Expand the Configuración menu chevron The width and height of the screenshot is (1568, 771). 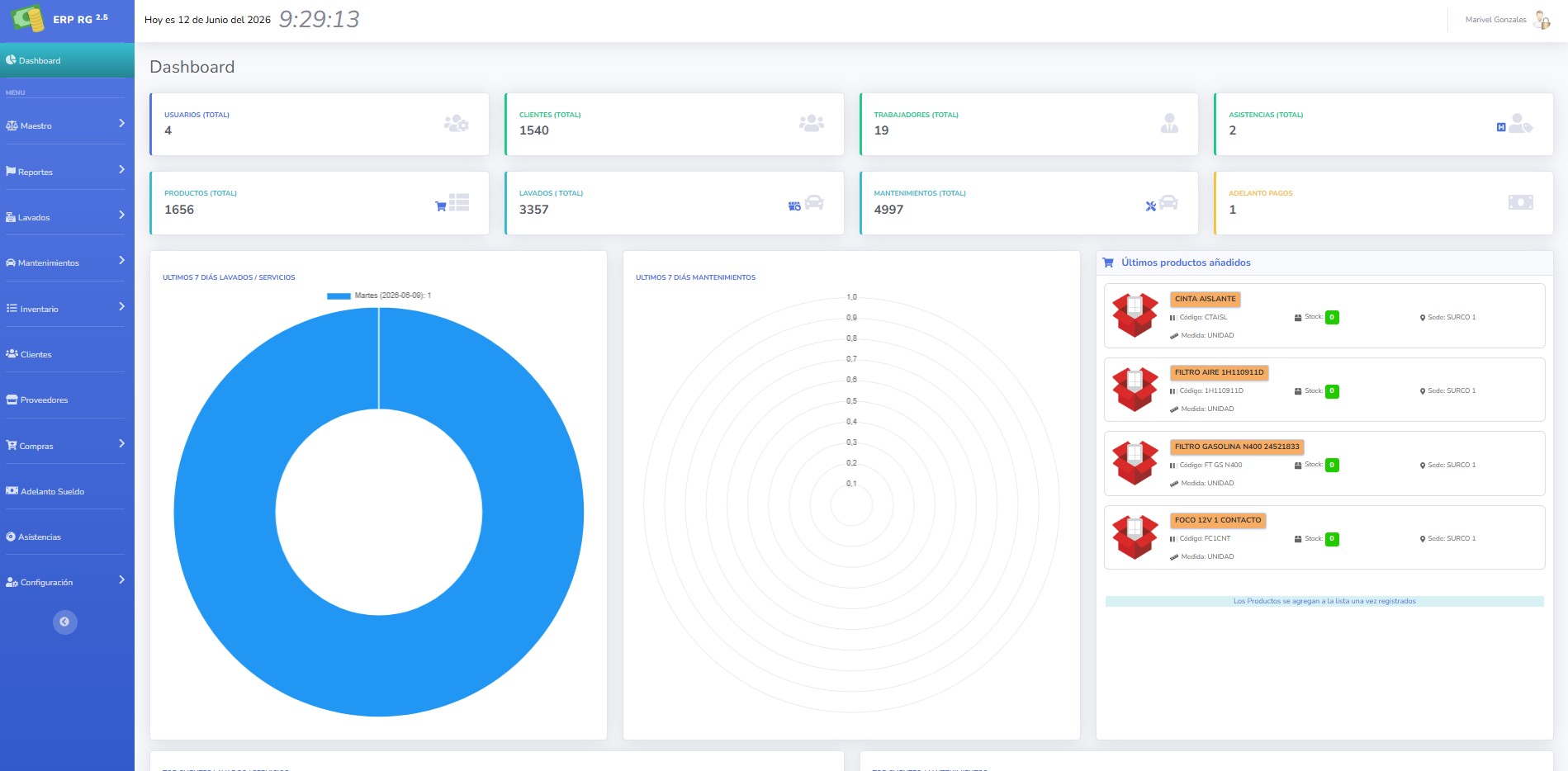point(121,579)
